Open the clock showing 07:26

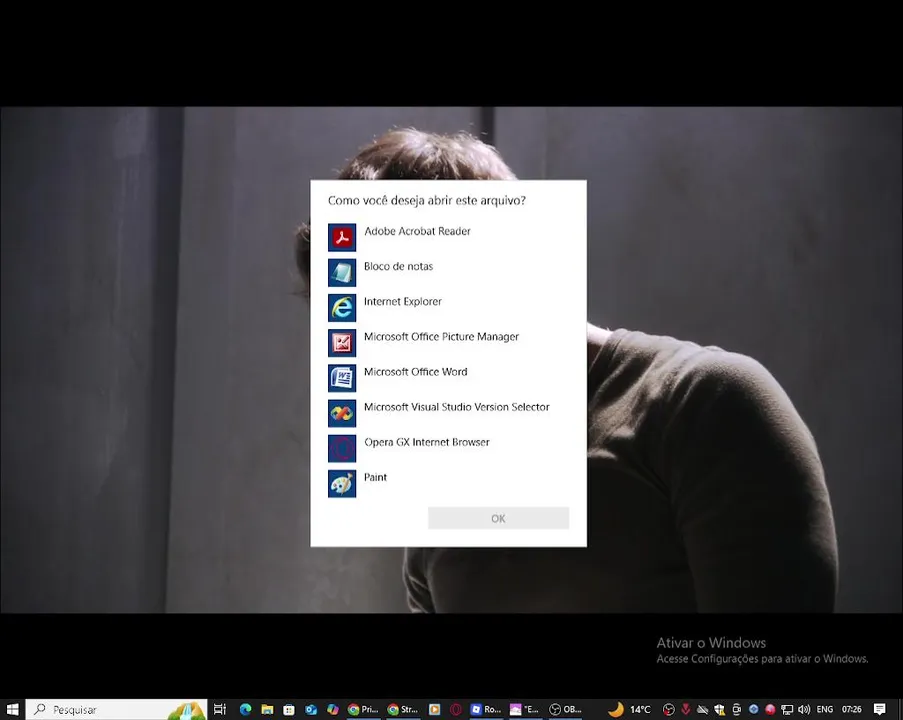tap(852, 710)
